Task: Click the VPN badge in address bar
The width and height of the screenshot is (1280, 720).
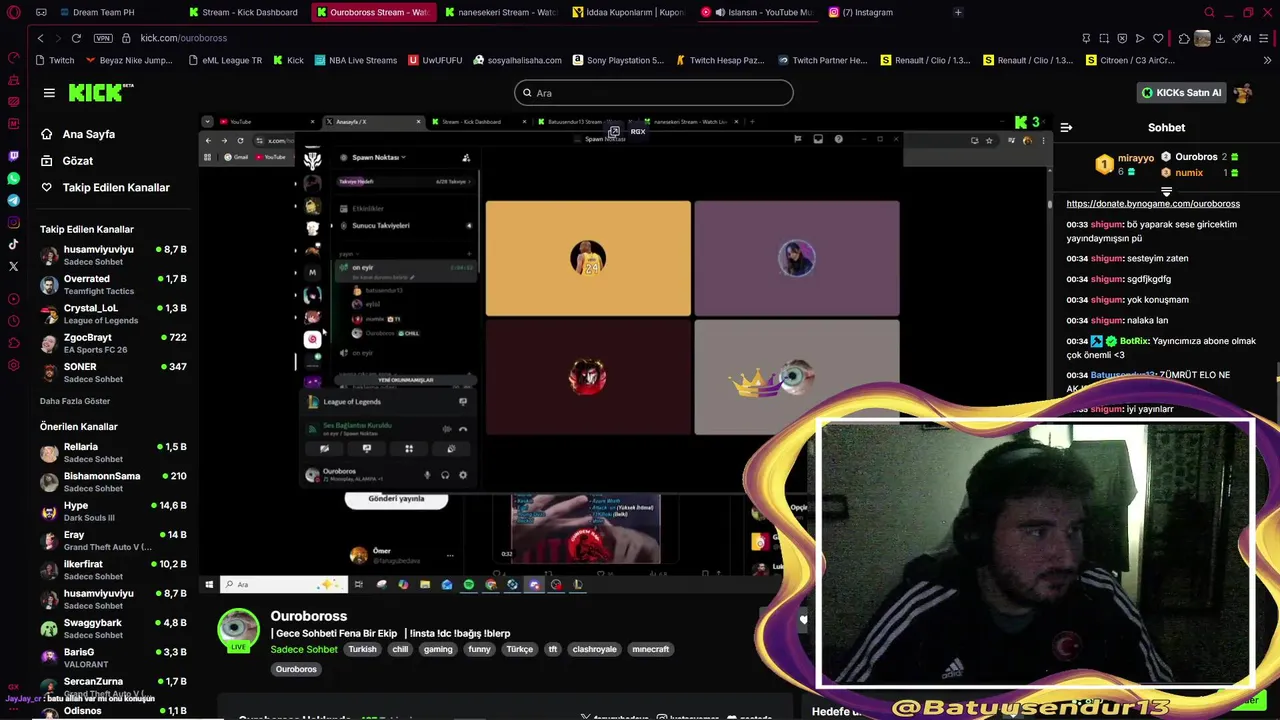Action: 103,38
